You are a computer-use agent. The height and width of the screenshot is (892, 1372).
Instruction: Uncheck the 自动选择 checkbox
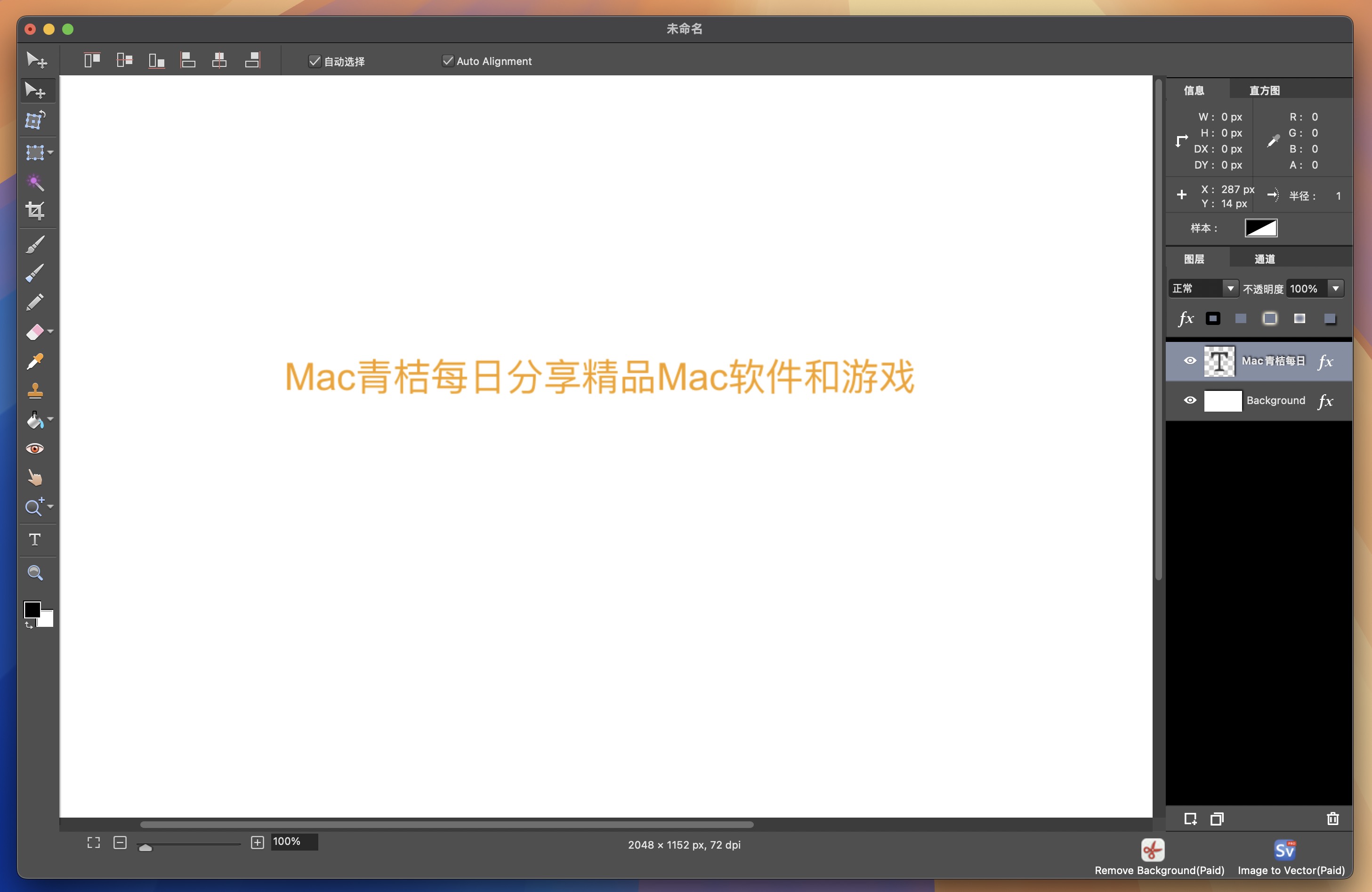pyautogui.click(x=315, y=61)
